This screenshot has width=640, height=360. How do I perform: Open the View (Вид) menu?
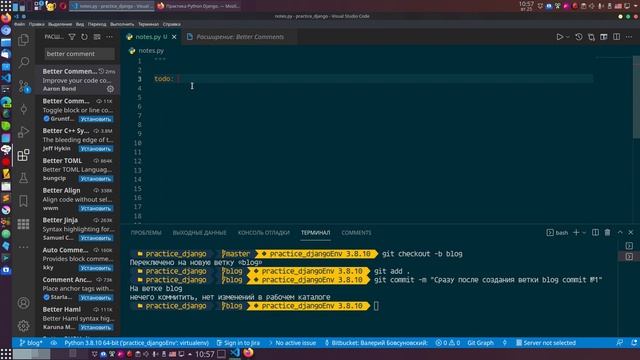point(80,24)
